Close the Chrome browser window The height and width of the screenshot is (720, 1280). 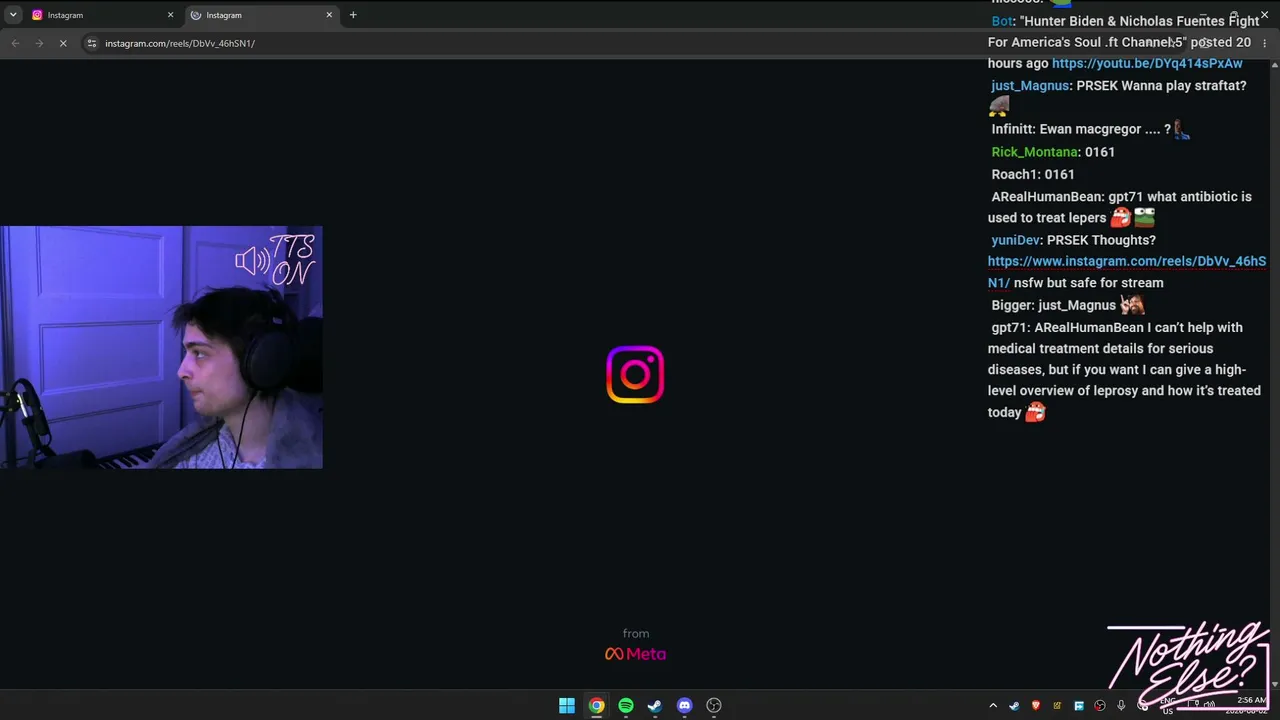tap(1264, 15)
